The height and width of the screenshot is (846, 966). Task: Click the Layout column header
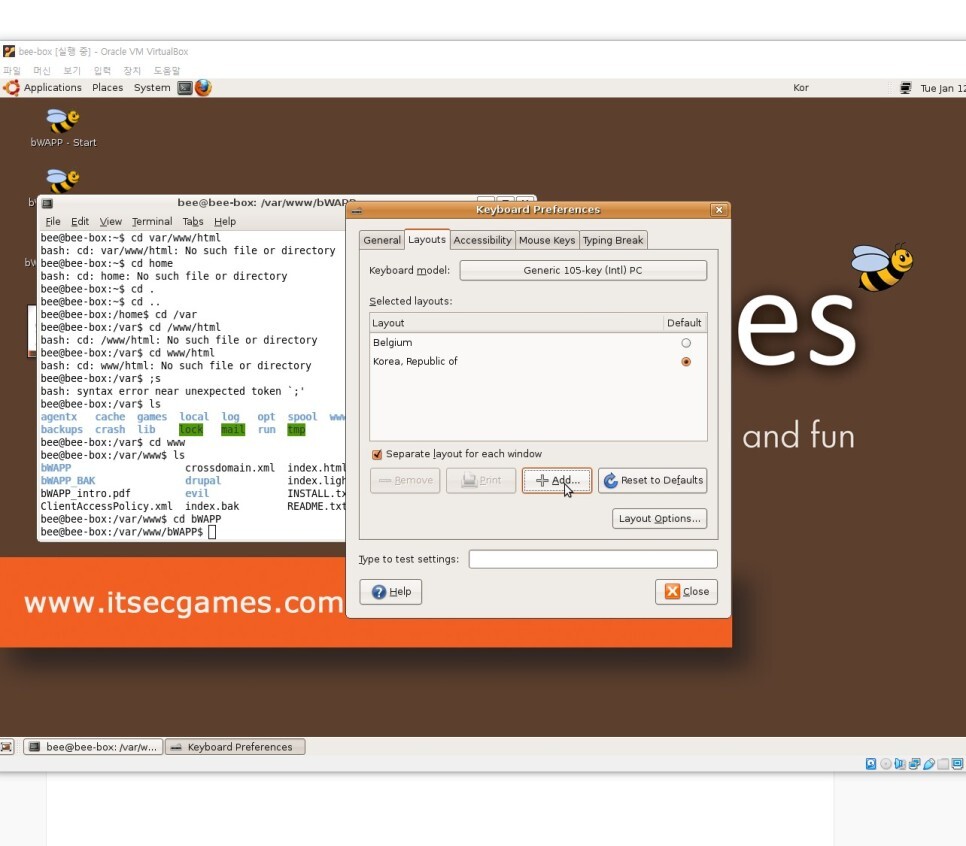click(516, 323)
